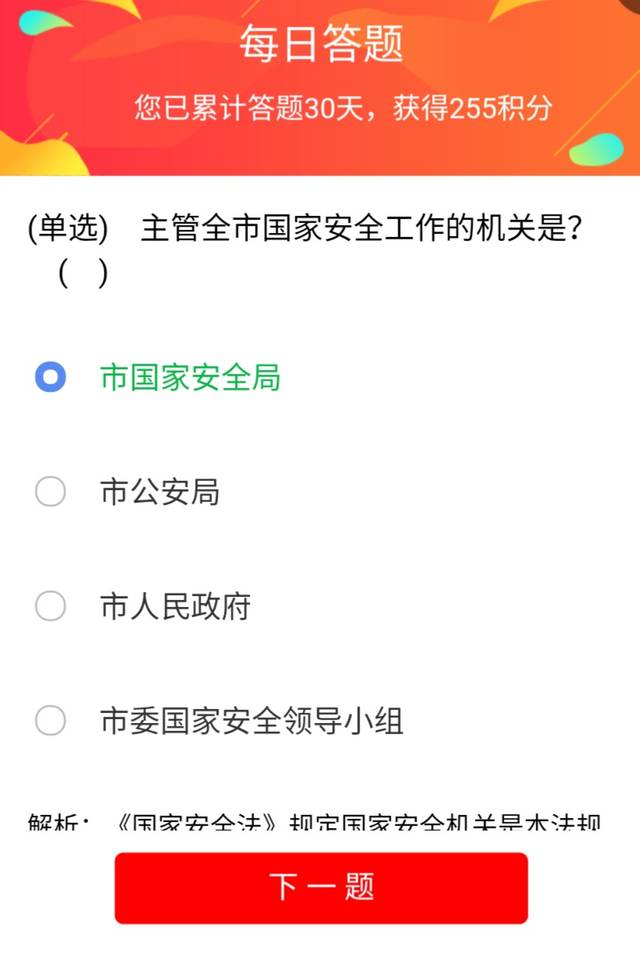Click the teal leaf icon at header's top-left
The width and height of the screenshot is (640, 973).
coord(45,22)
